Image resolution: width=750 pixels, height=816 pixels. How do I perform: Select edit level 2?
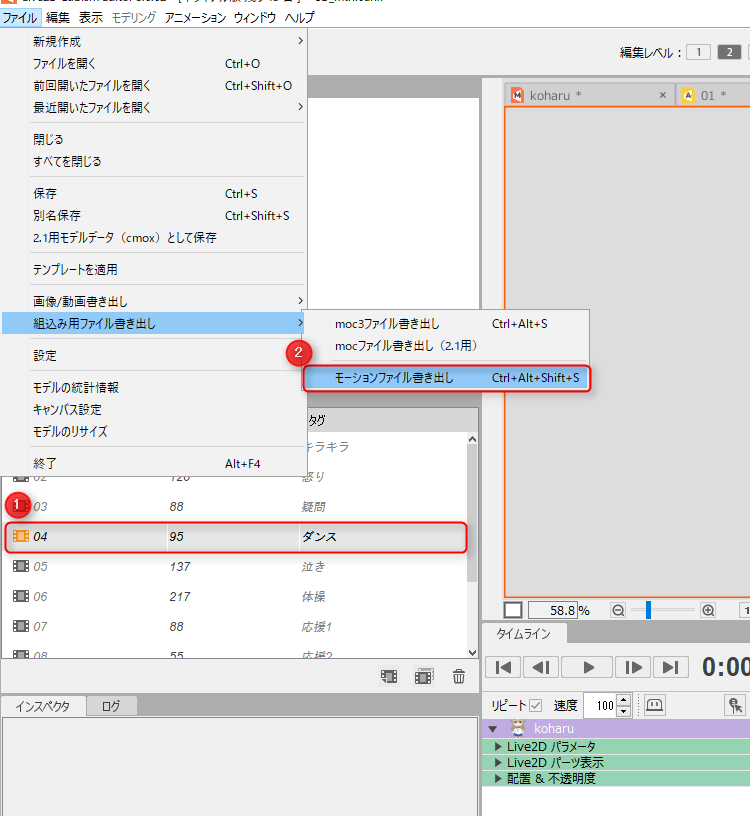pos(729,52)
